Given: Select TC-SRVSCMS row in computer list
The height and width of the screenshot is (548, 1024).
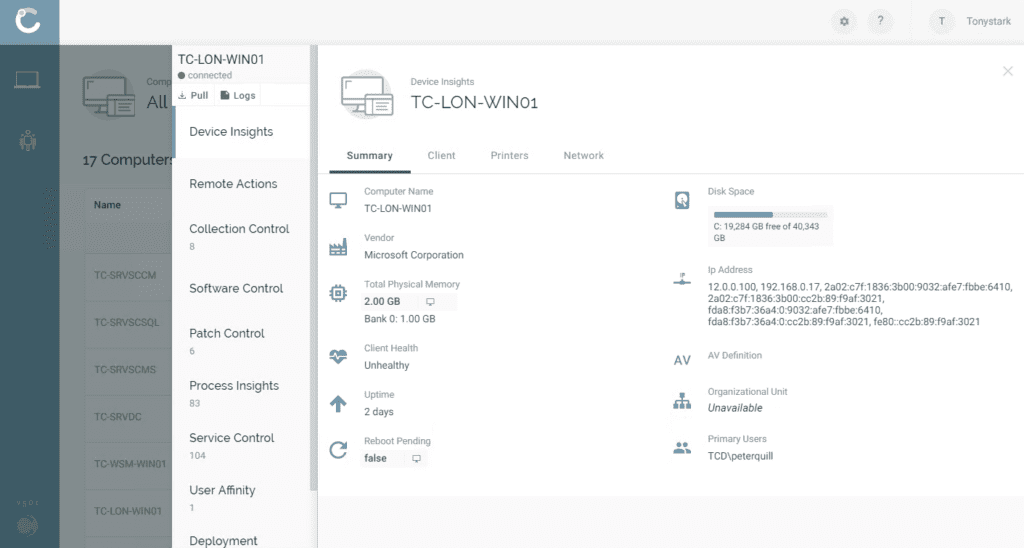Looking at the screenshot, I should coord(129,370).
